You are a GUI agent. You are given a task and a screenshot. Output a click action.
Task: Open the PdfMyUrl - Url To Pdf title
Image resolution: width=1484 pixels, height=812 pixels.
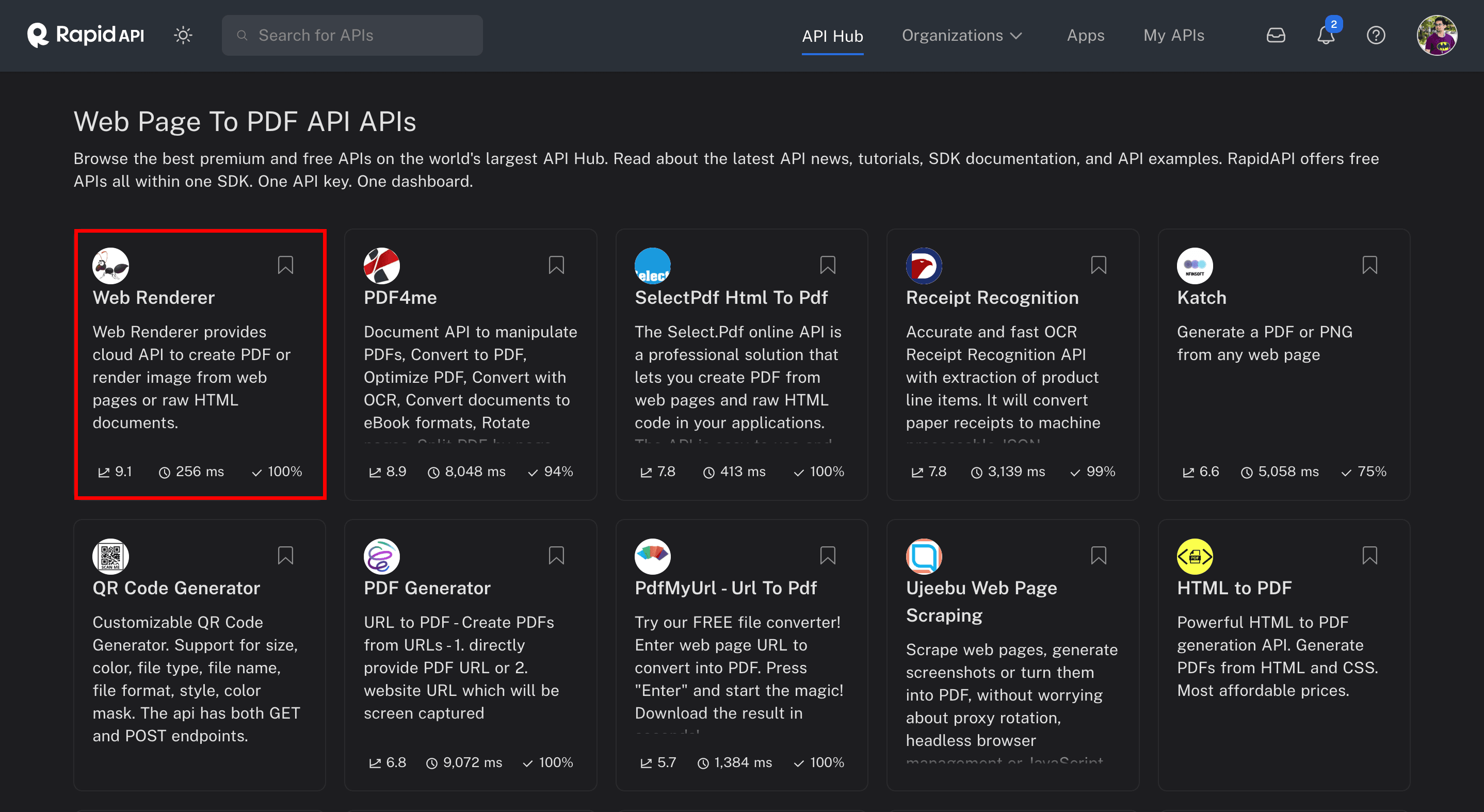point(725,588)
